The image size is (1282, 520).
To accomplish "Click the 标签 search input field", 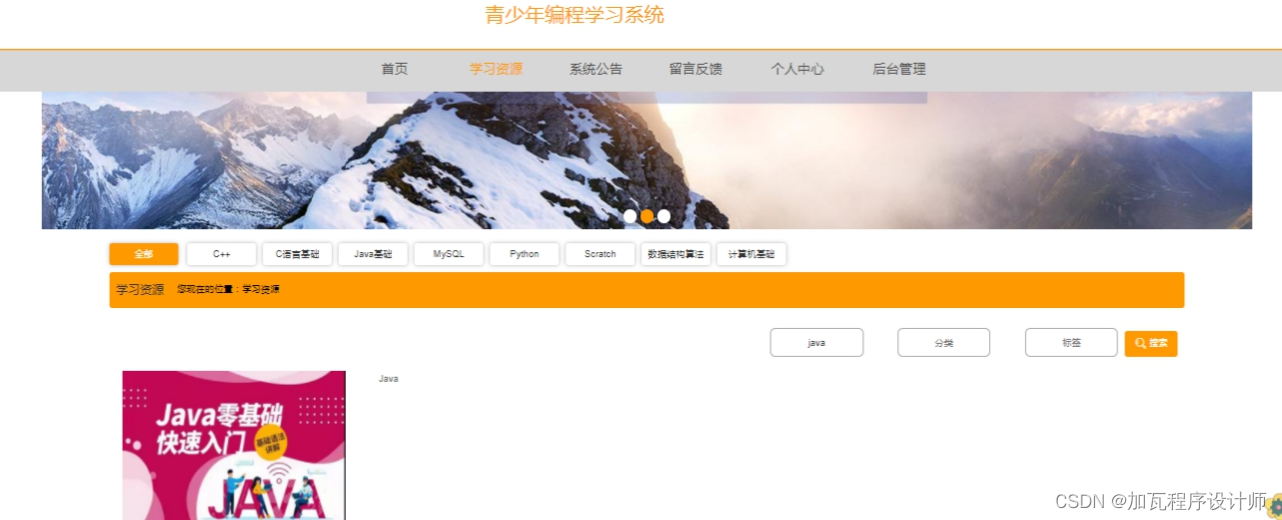I will 1071,343.
